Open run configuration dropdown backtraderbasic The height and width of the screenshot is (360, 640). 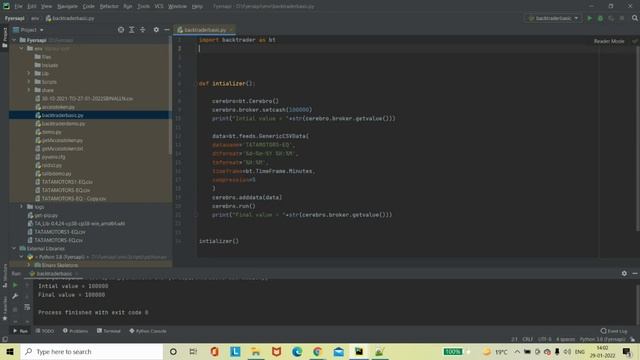pos(553,18)
